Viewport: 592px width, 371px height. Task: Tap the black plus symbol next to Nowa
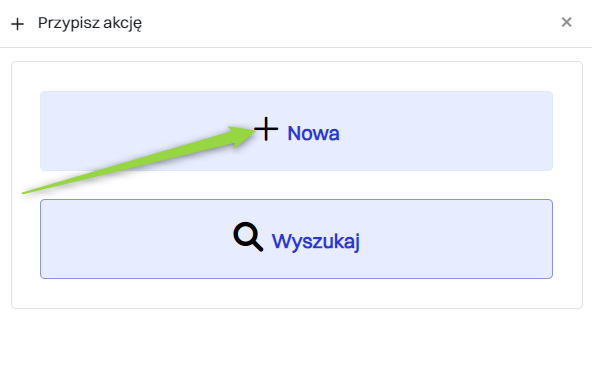(267, 129)
